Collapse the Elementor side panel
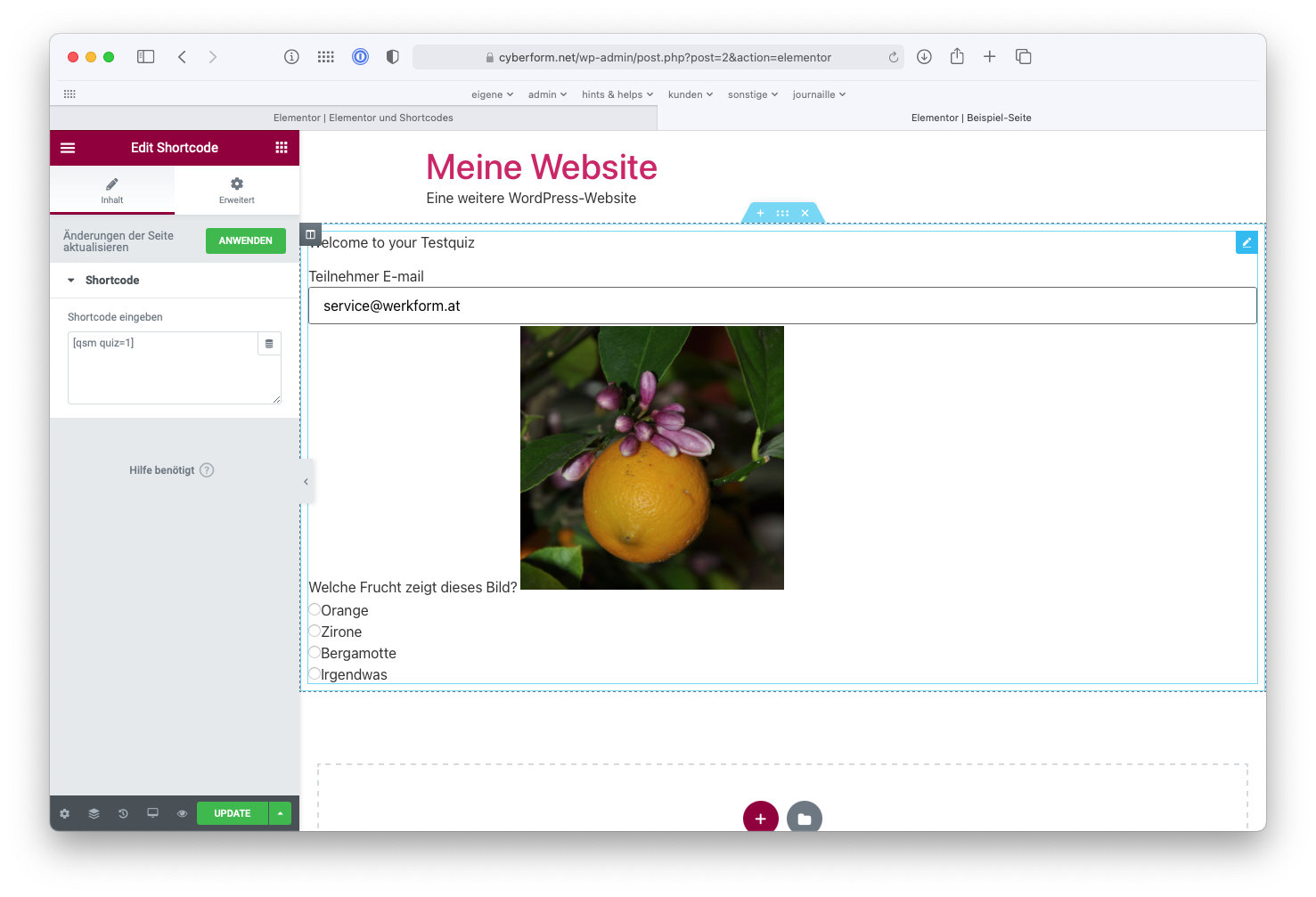 click(307, 482)
